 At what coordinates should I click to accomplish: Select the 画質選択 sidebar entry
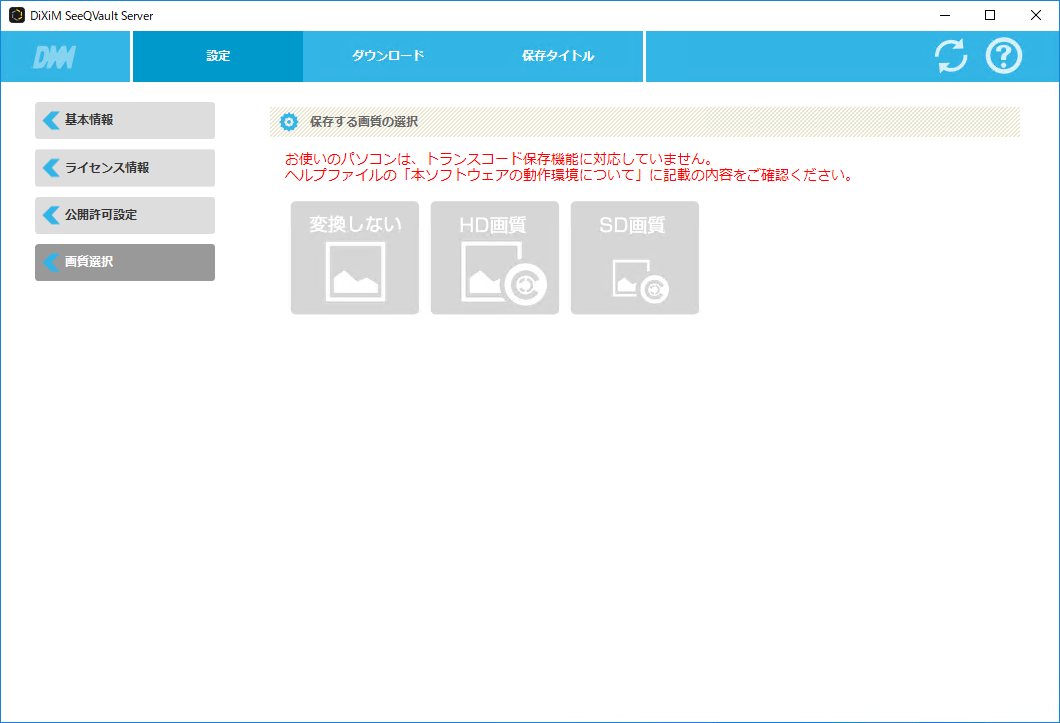[124, 262]
